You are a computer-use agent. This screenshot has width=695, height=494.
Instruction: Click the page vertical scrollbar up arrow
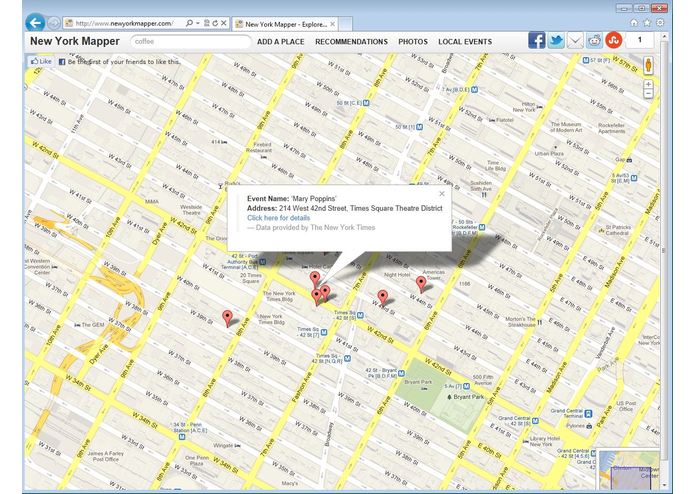[x=664, y=37]
